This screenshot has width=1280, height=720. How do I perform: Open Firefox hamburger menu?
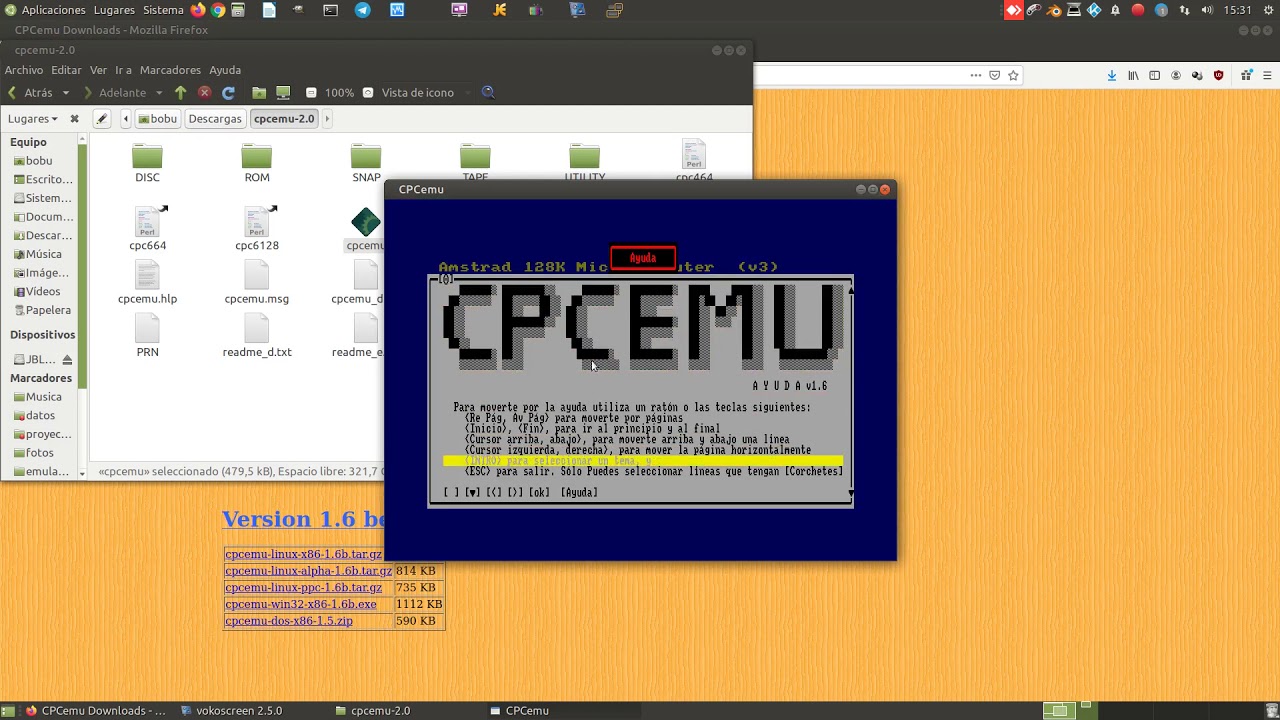click(x=1268, y=75)
